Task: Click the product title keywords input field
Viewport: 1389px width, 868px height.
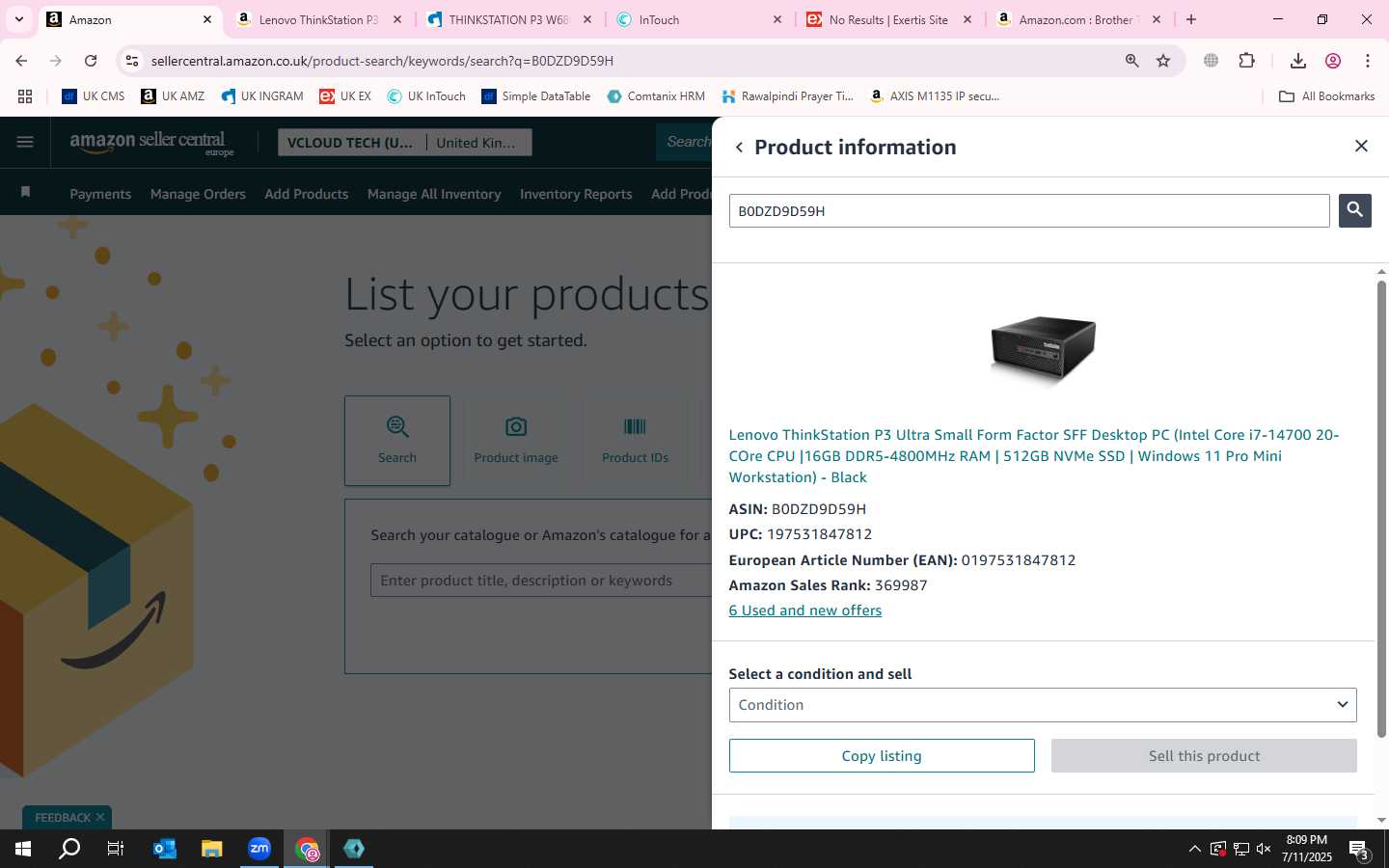Action: pos(541,581)
